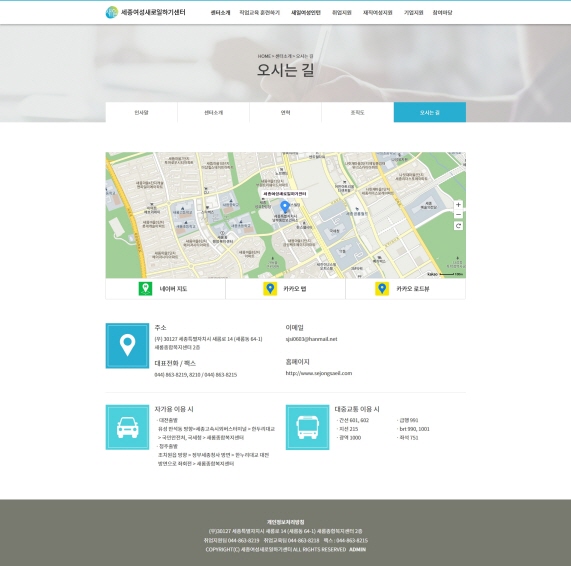Click the homepage URL link under 홈페이지

(x=319, y=373)
